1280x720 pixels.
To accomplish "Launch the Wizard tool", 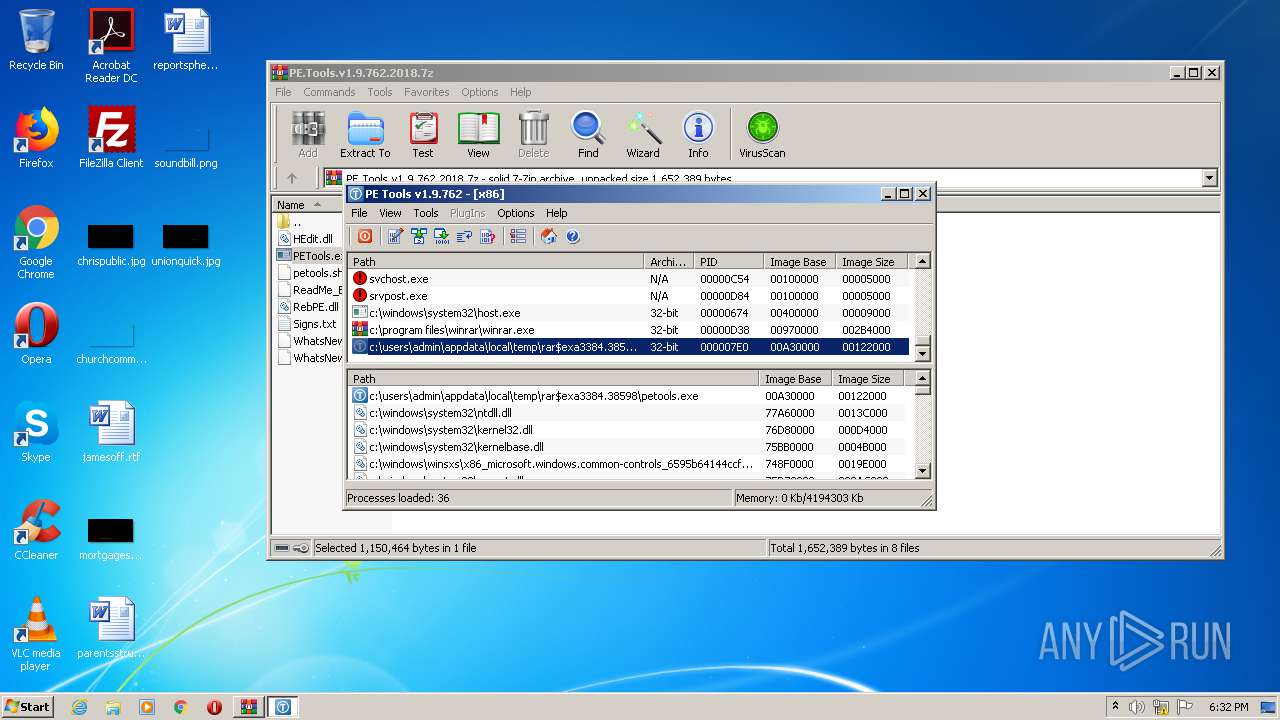I will (643, 135).
